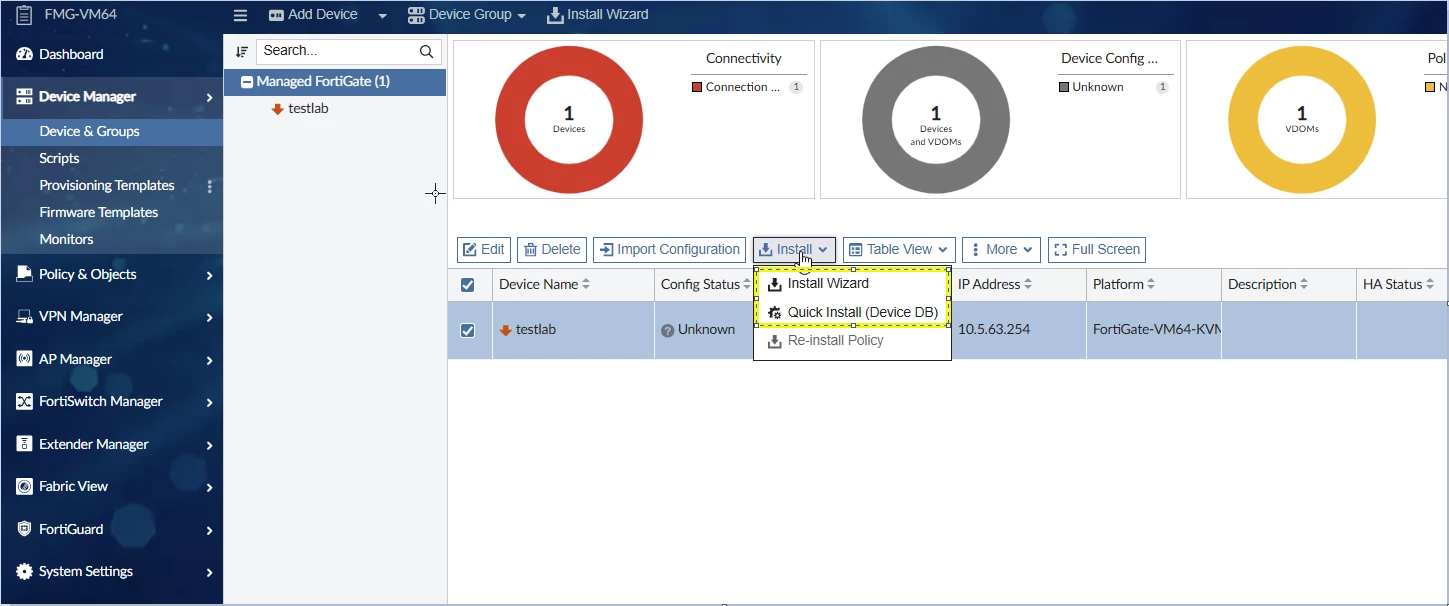The height and width of the screenshot is (606, 1449).
Task: Click the sort order icon beside the search box
Action: (241, 51)
